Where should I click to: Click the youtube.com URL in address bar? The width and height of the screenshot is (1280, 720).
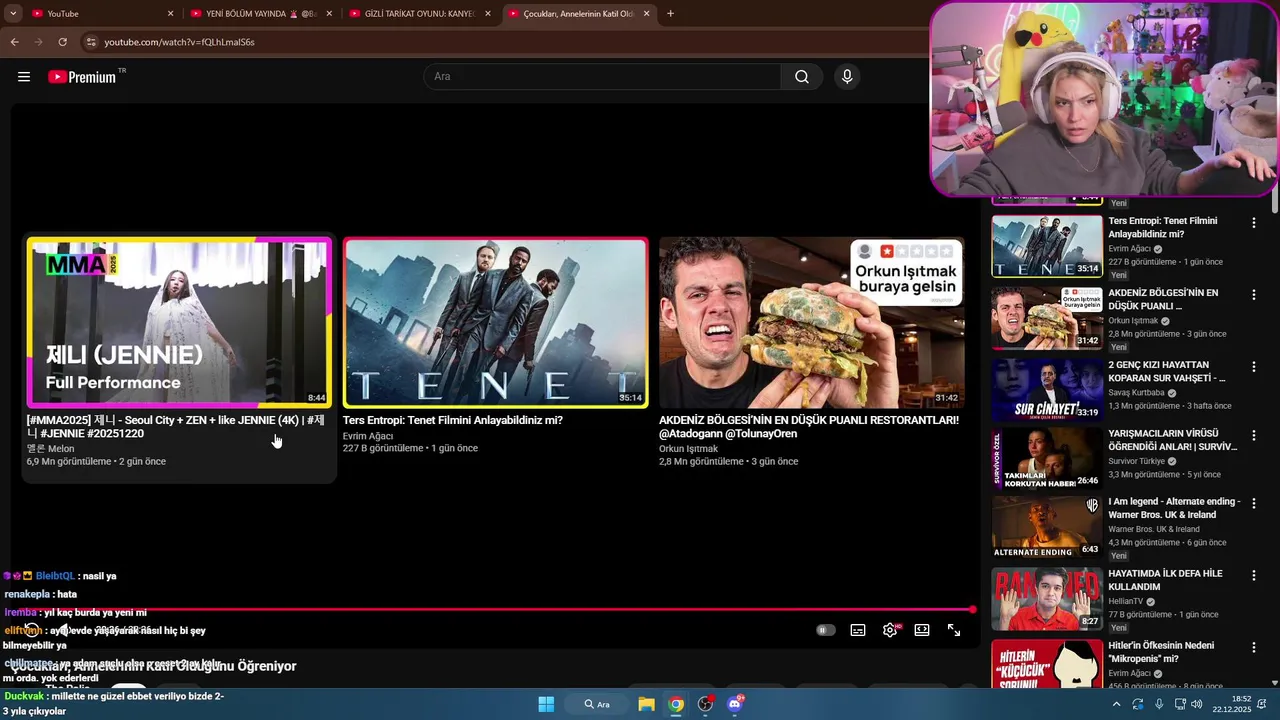click(179, 42)
